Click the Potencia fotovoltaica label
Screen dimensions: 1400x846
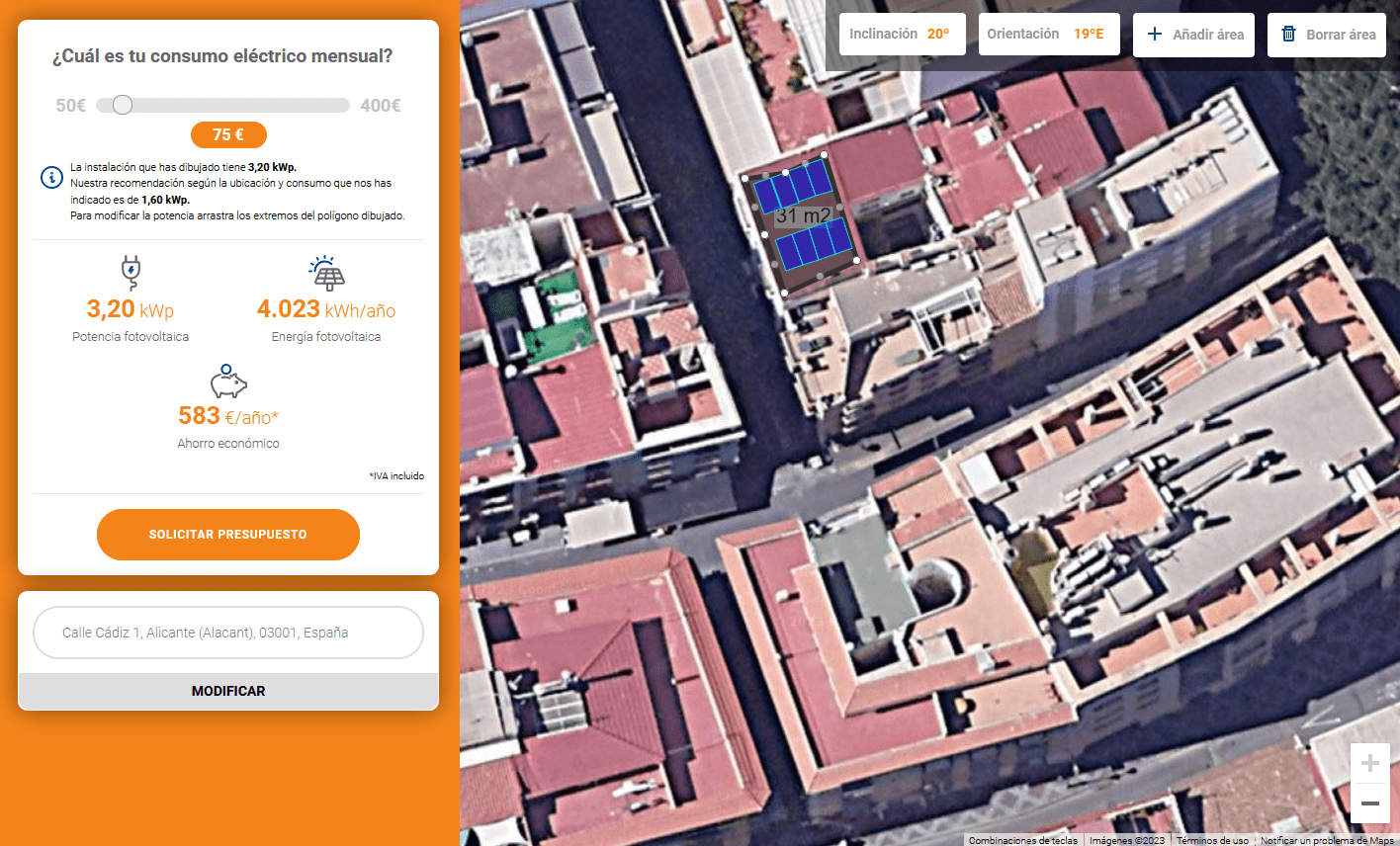(131, 337)
